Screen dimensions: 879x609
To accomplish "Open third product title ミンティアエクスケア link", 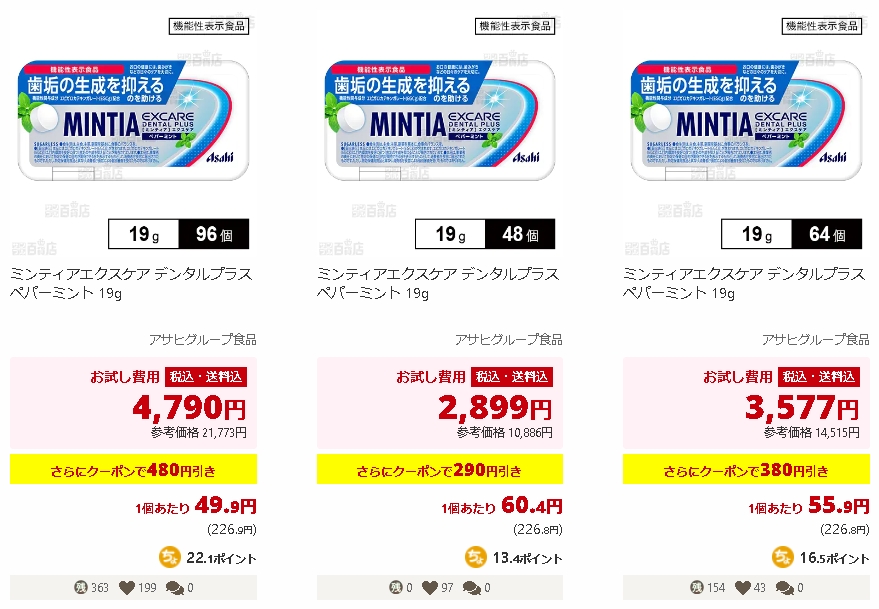I will pyautogui.click(x=744, y=283).
